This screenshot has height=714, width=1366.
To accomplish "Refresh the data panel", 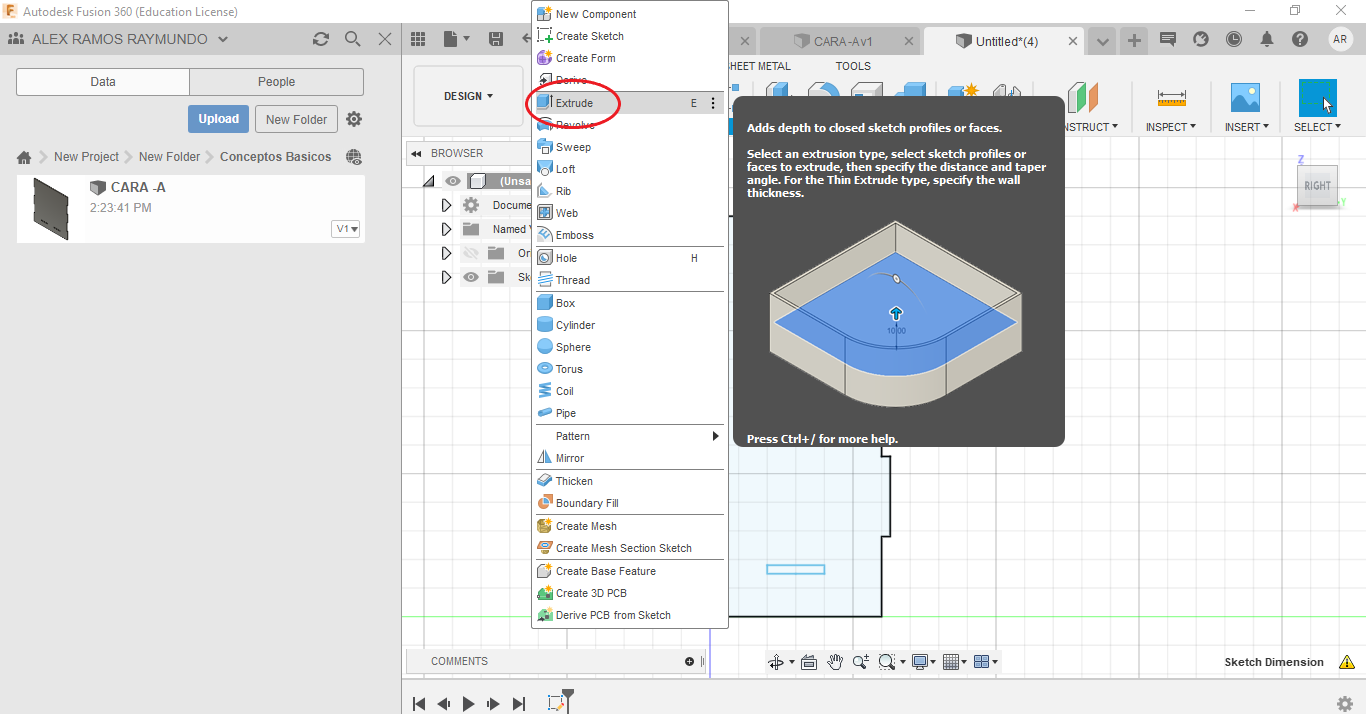I will pyautogui.click(x=320, y=39).
